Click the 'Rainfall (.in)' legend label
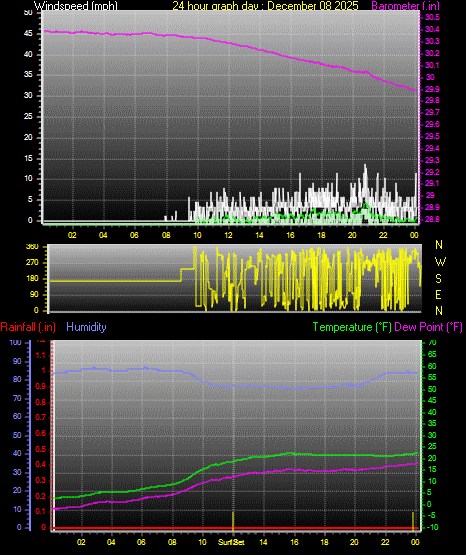The width and height of the screenshot is (466, 555). pos(28,327)
